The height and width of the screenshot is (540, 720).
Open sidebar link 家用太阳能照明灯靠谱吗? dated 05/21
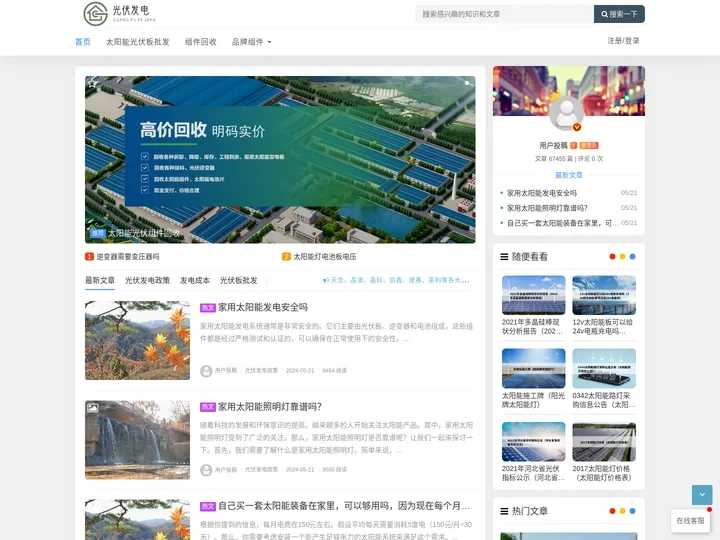(x=547, y=208)
